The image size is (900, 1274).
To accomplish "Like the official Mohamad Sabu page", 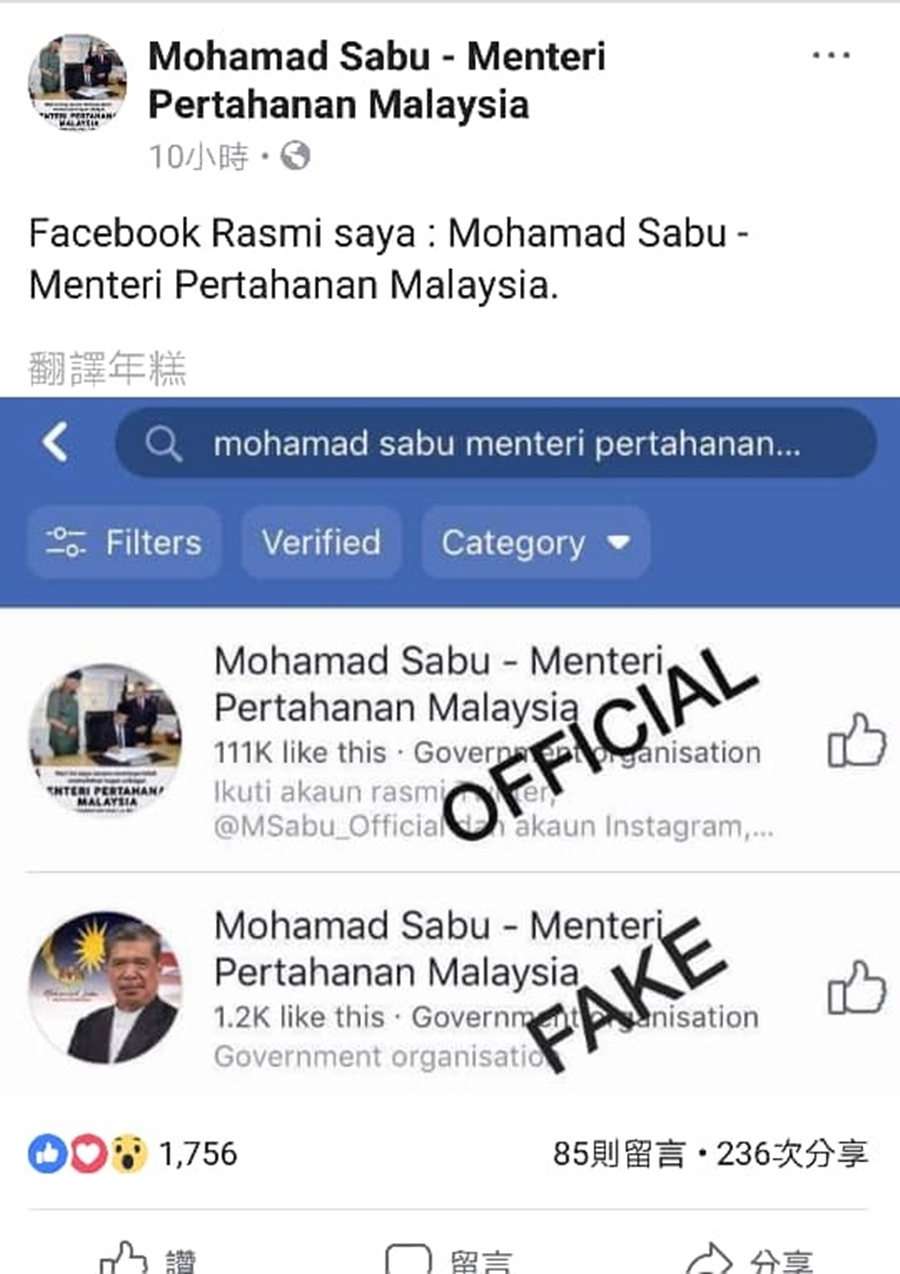I will (856, 741).
